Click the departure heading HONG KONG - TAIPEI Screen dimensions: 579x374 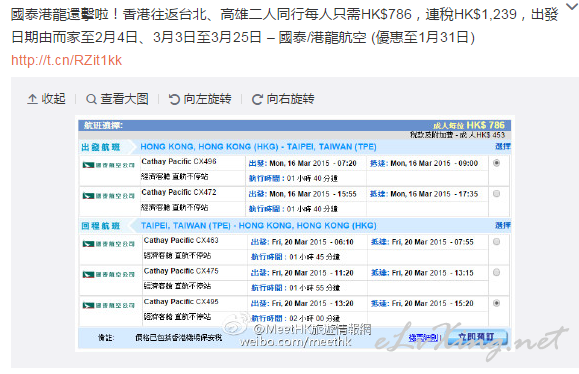[258, 147]
